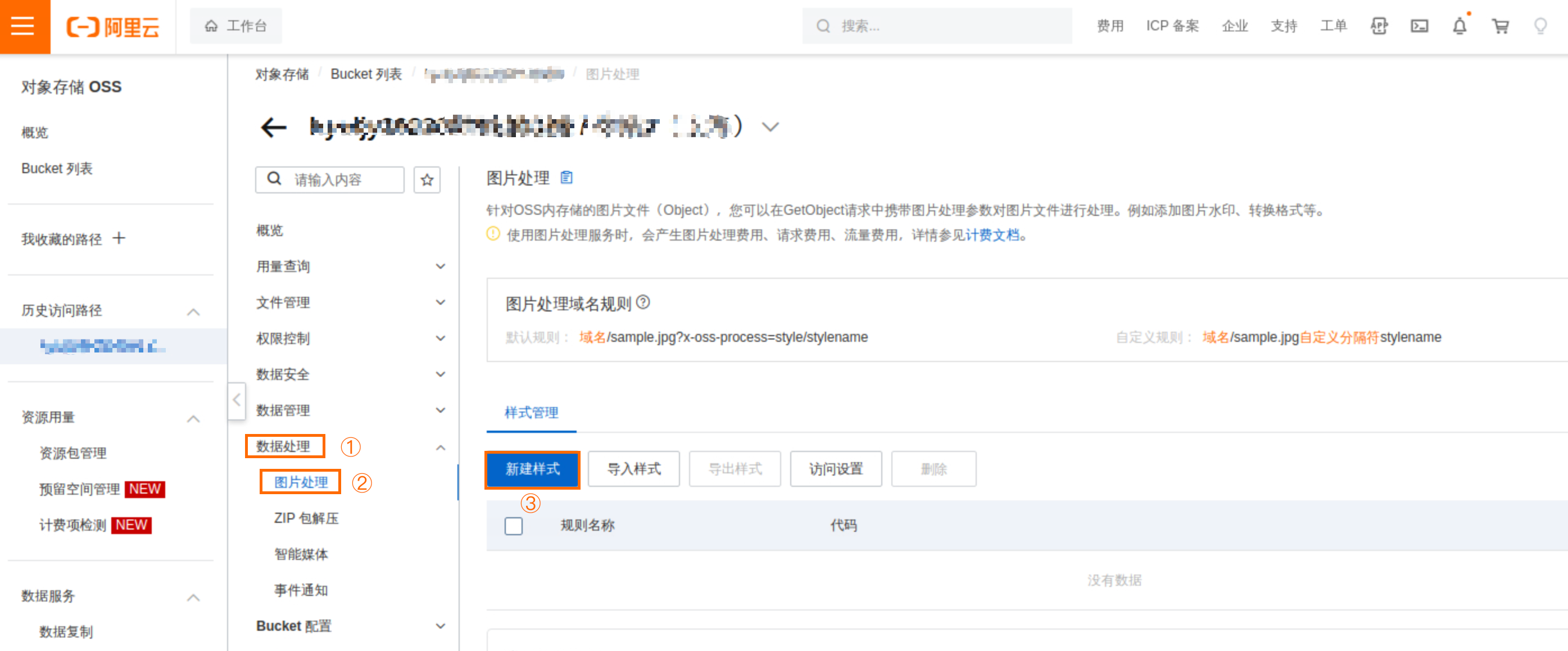Switch to the 样式管理 tab
The height and width of the screenshot is (651, 1568).
531,412
